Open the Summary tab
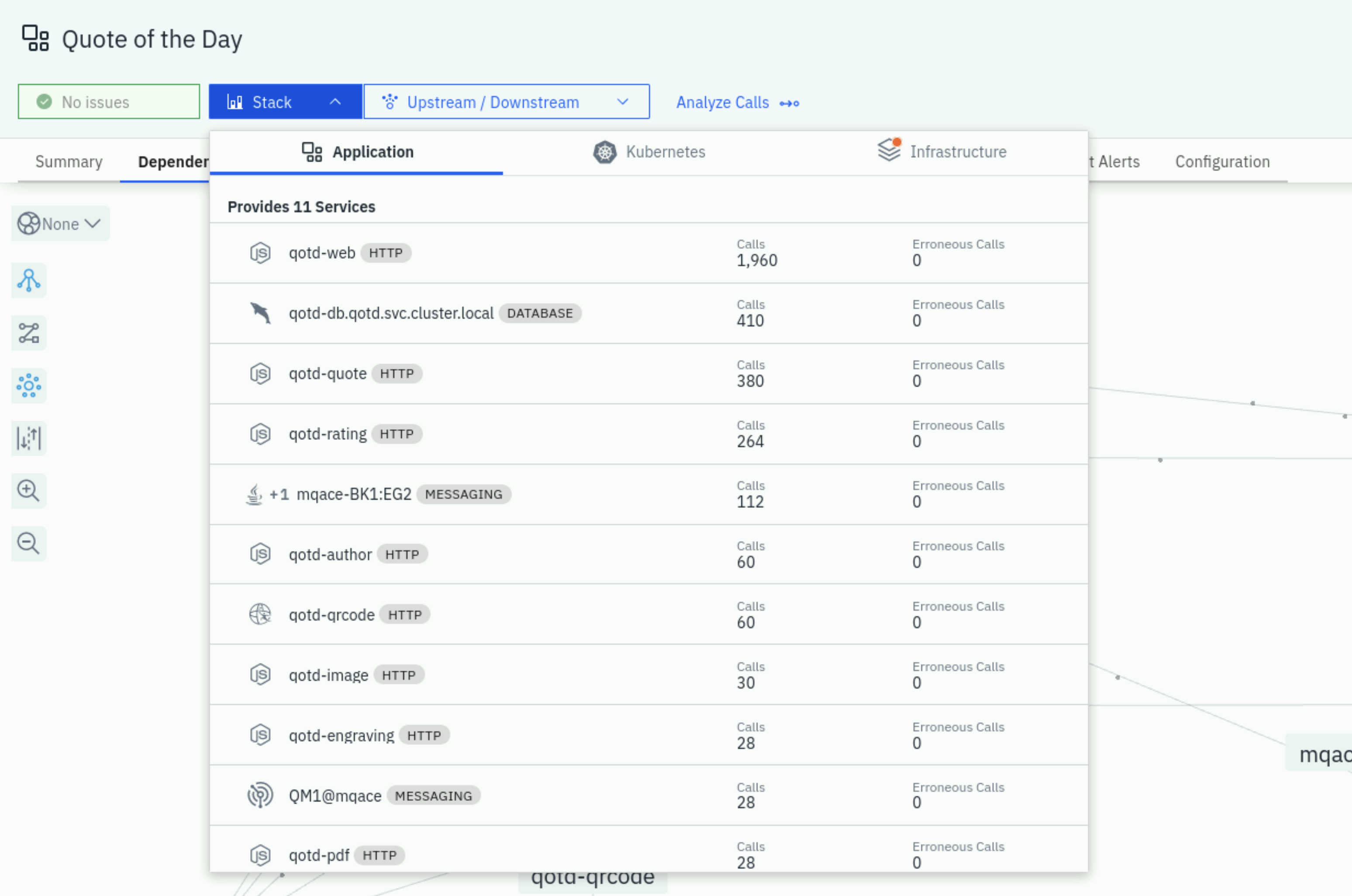1352x896 pixels. (x=69, y=162)
